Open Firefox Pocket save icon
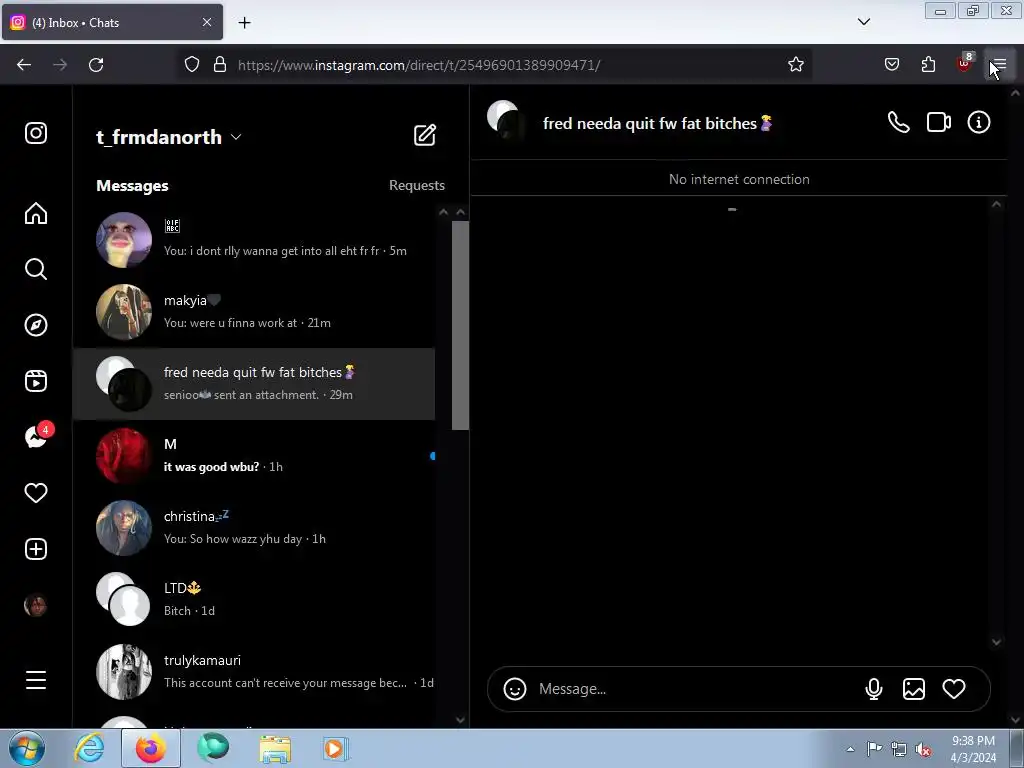This screenshot has height=768, width=1024. [x=891, y=65]
